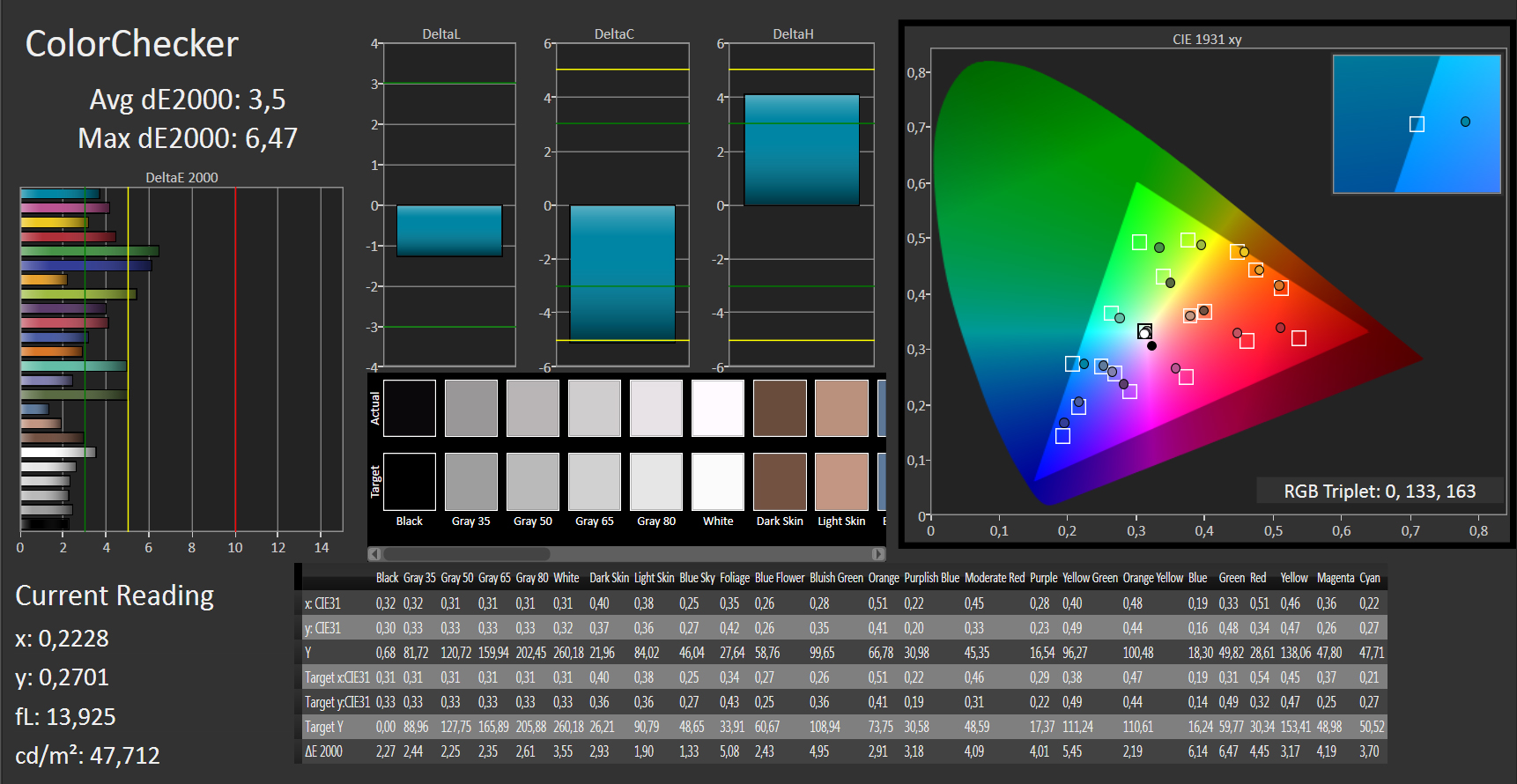
Task: Select the Bluish Green table column header
Action: point(836,578)
